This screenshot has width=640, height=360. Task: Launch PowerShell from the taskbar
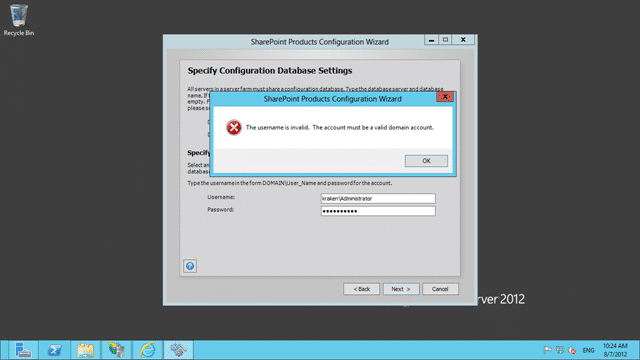54,350
